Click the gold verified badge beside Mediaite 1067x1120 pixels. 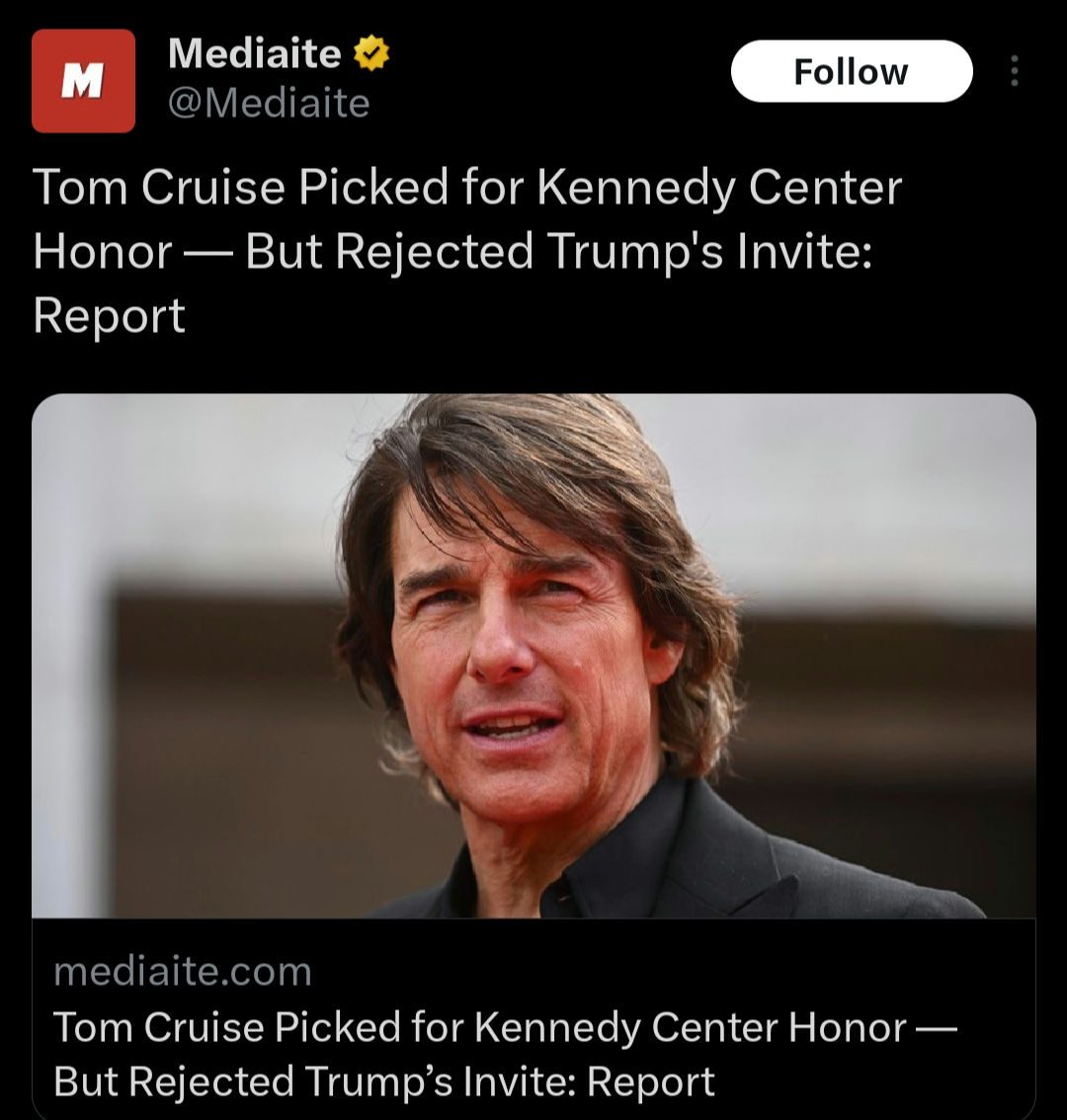371,54
